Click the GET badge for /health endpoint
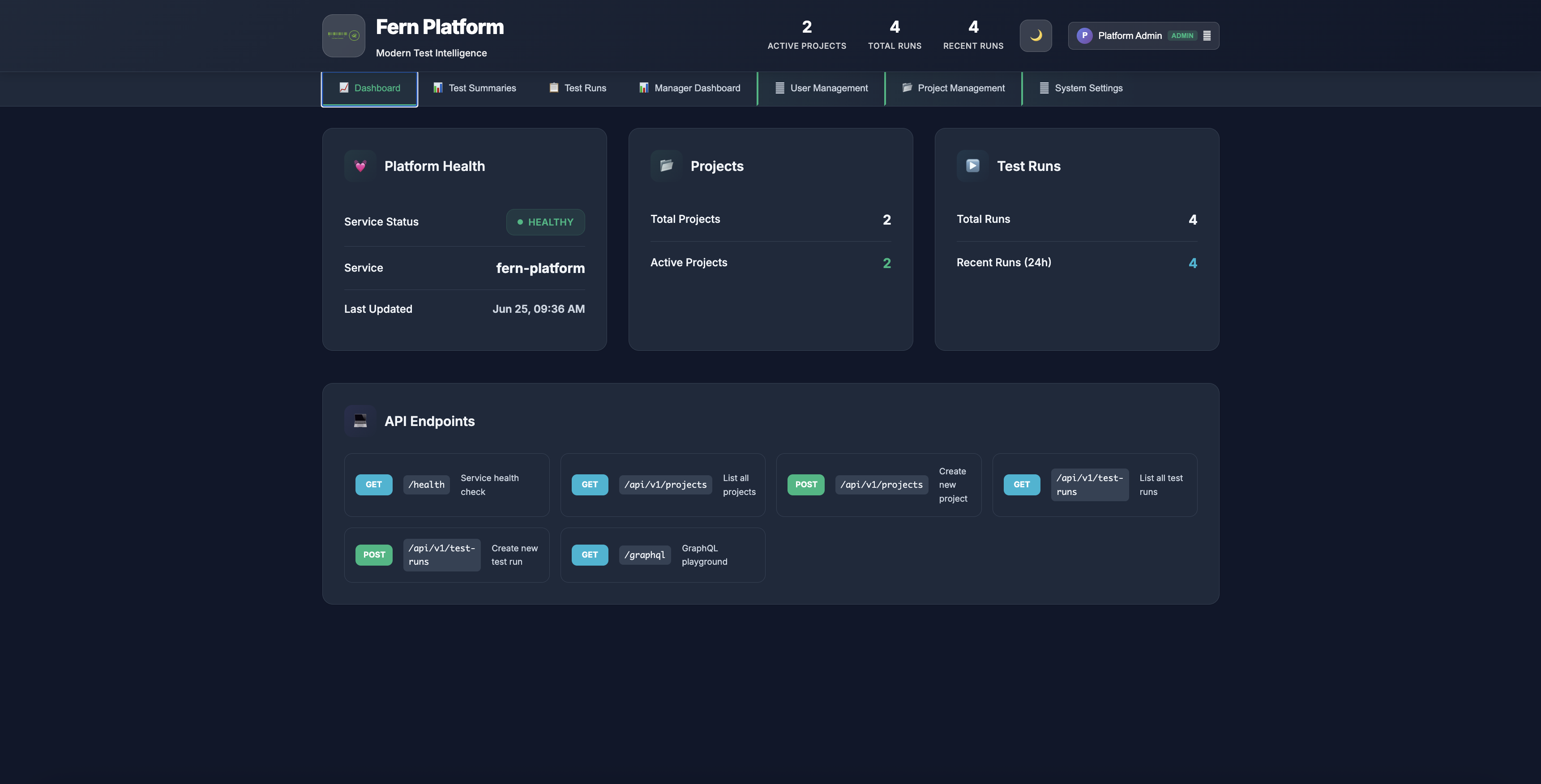The height and width of the screenshot is (784, 1541). coord(374,484)
